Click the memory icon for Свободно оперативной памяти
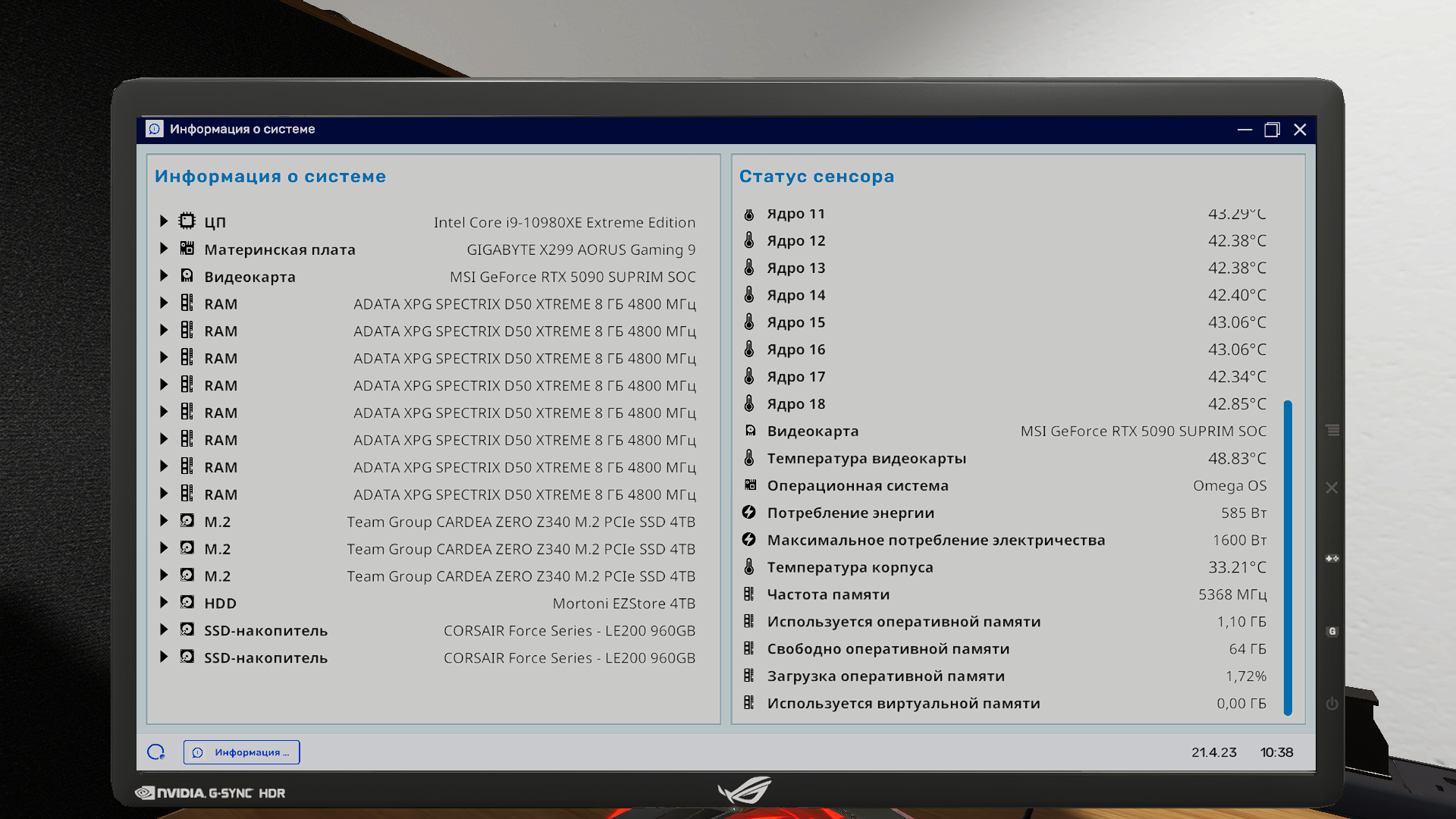This screenshot has height=819, width=1456. 749,649
